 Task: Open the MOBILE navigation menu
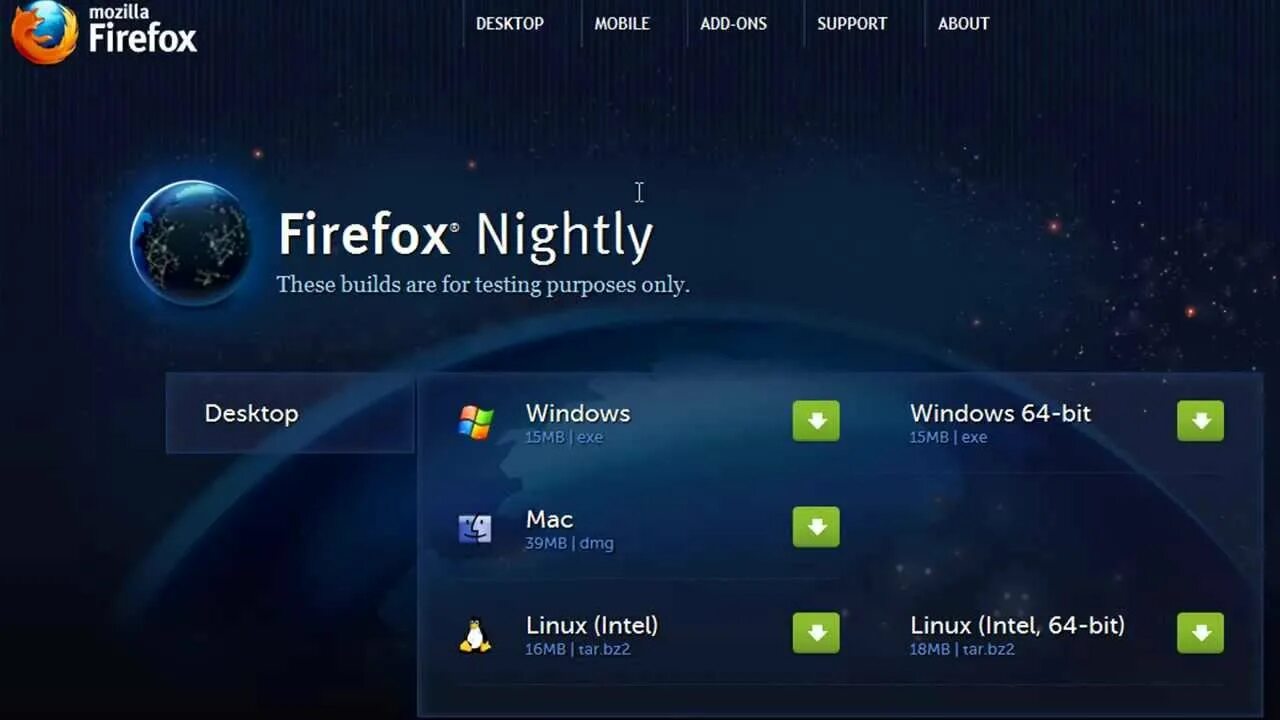(622, 24)
